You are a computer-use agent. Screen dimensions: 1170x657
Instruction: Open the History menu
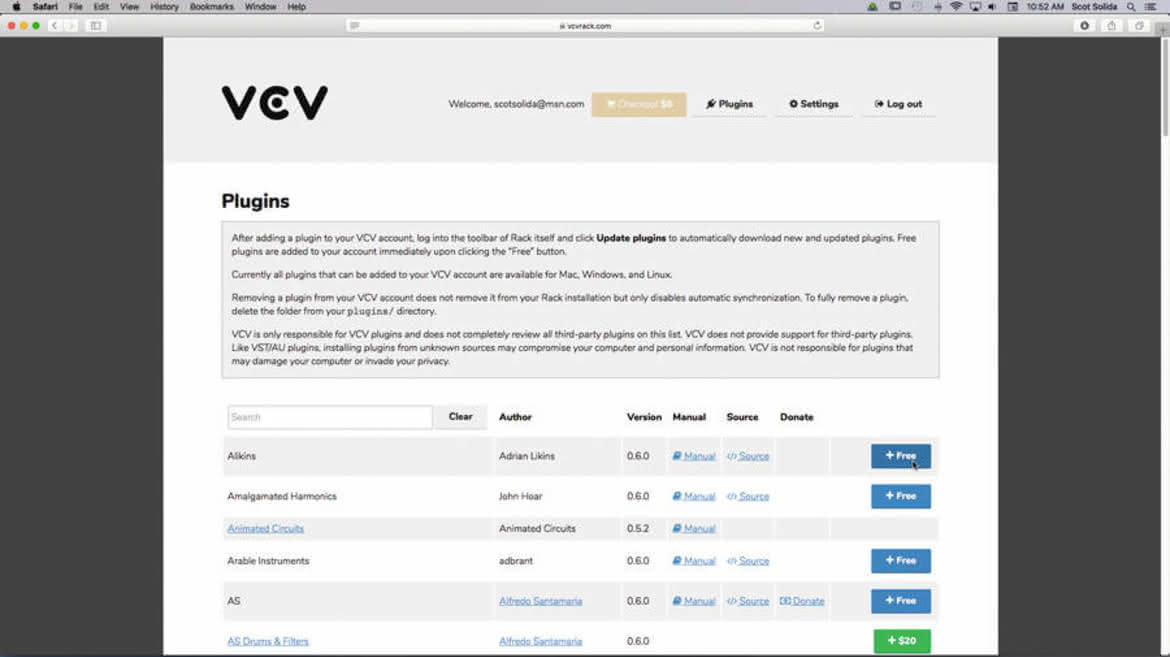coord(164,7)
